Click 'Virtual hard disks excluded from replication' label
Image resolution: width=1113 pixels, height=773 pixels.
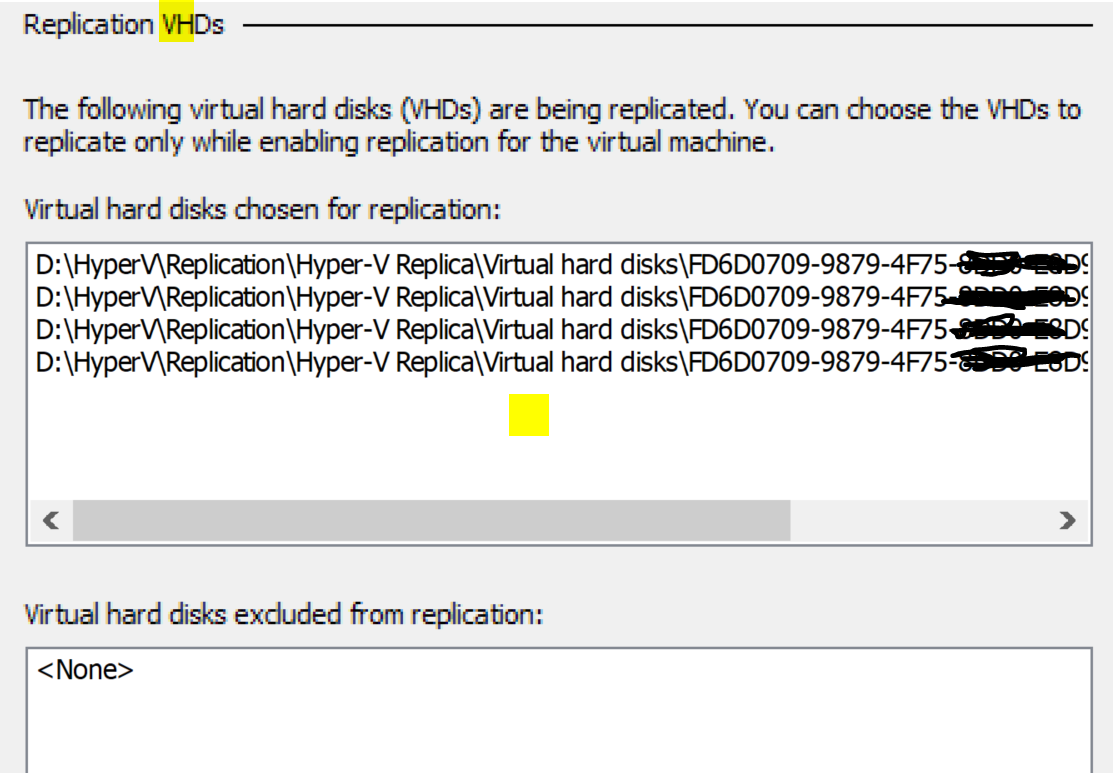[283, 615]
